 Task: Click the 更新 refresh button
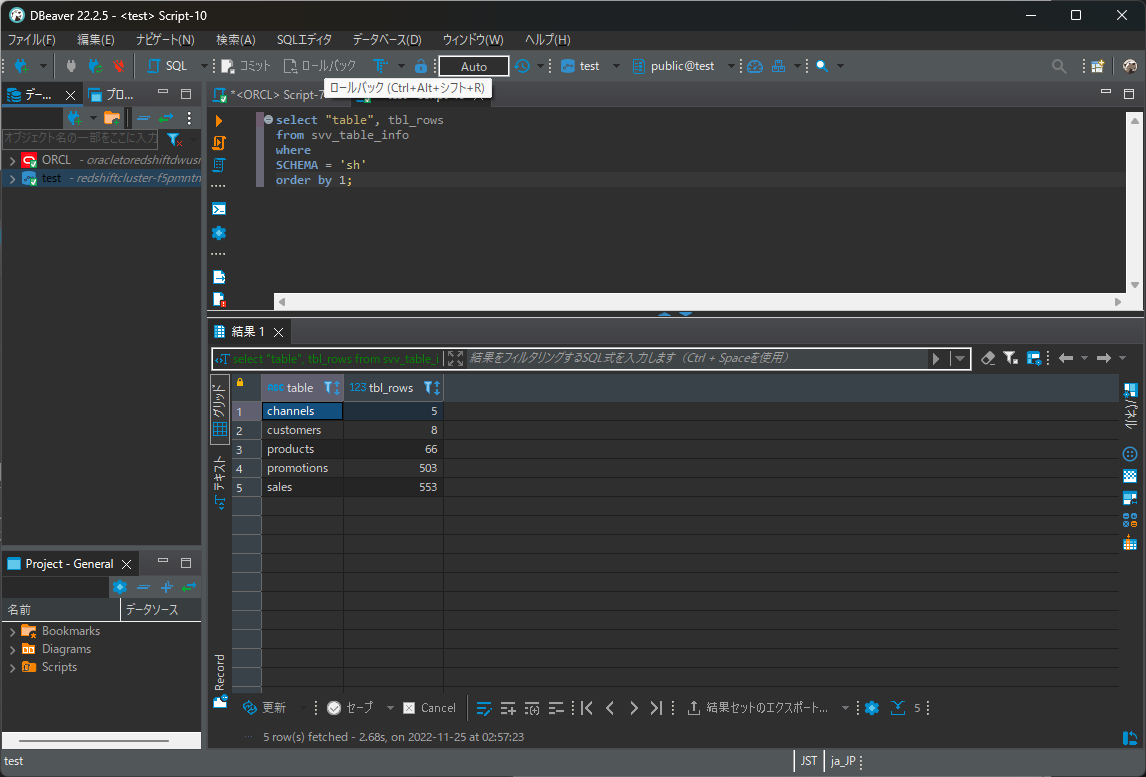pos(265,708)
